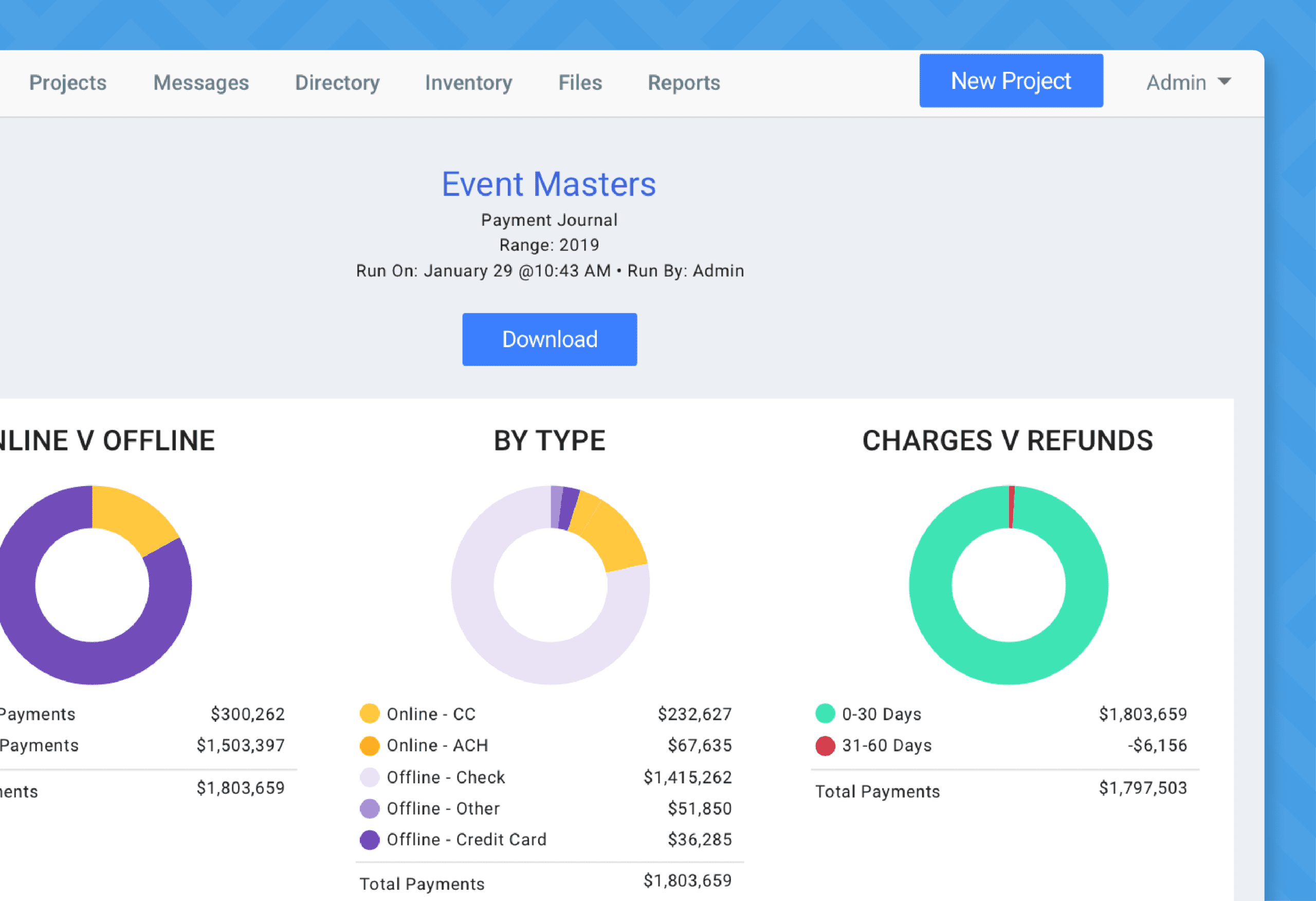1316x901 pixels.
Task: Click the Run On January 29 line
Action: [x=550, y=271]
